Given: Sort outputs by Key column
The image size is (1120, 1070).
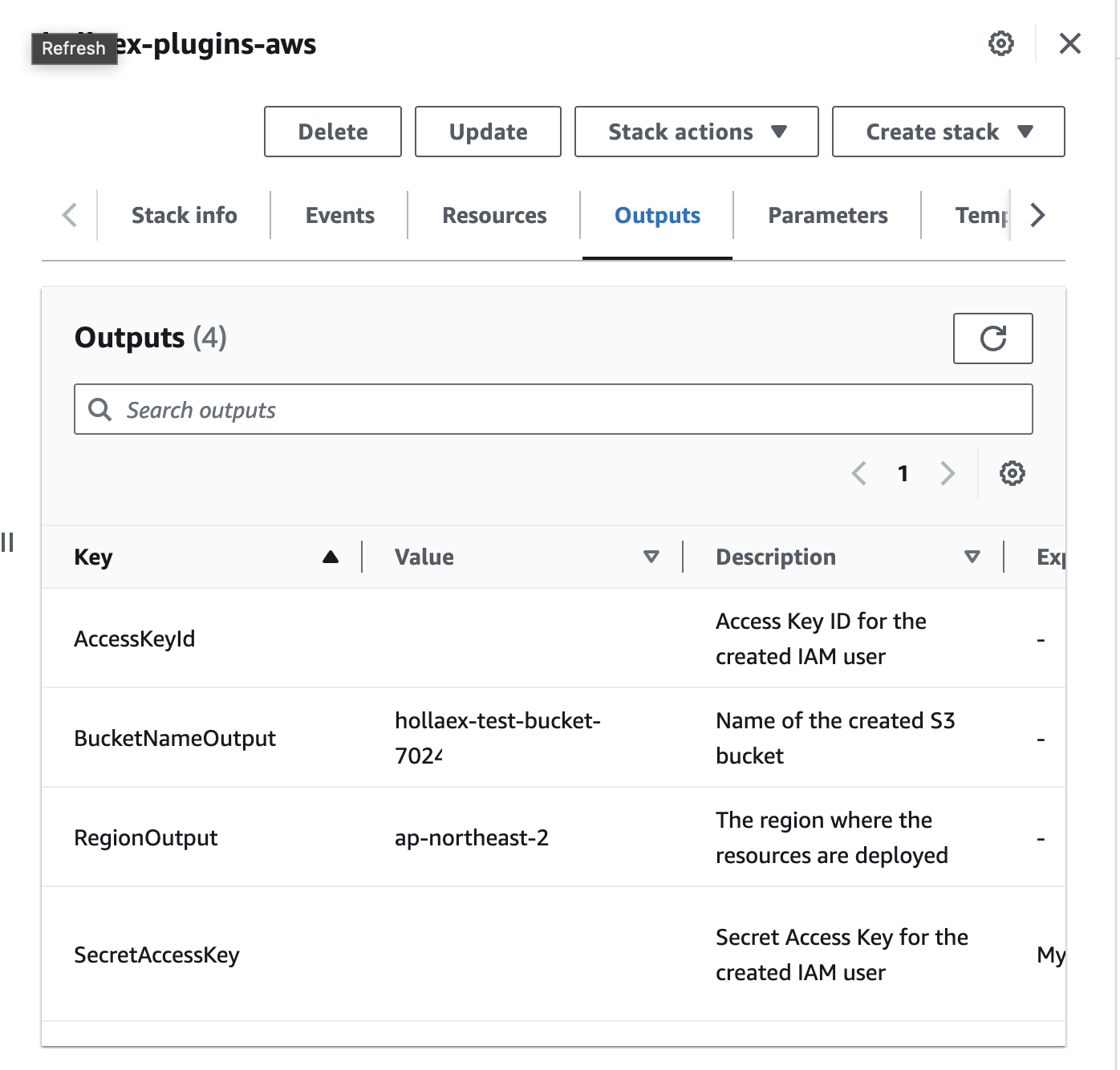Looking at the screenshot, I should 330,557.
